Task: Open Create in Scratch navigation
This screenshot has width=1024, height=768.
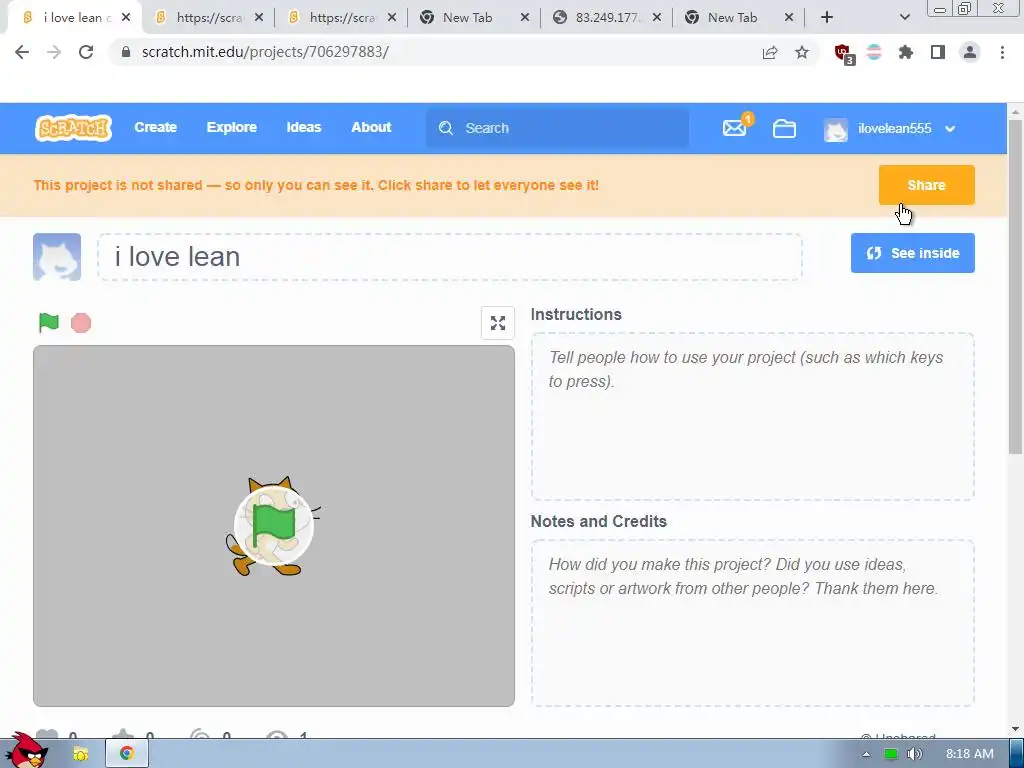Action: [155, 128]
